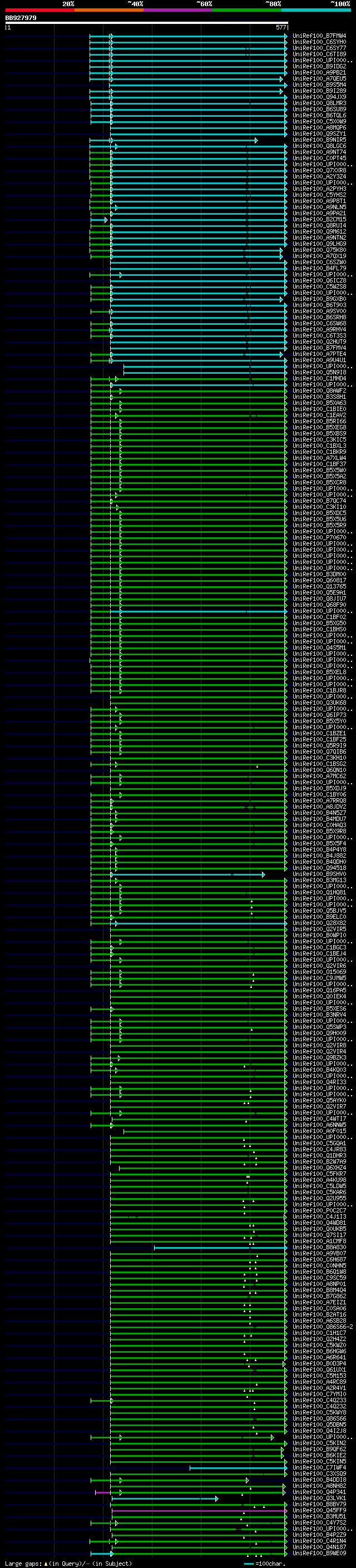Click the short cyan alignment bar for UniRef100_Q3LVK1
356x1568 pixels.
(x=164, y=1498)
